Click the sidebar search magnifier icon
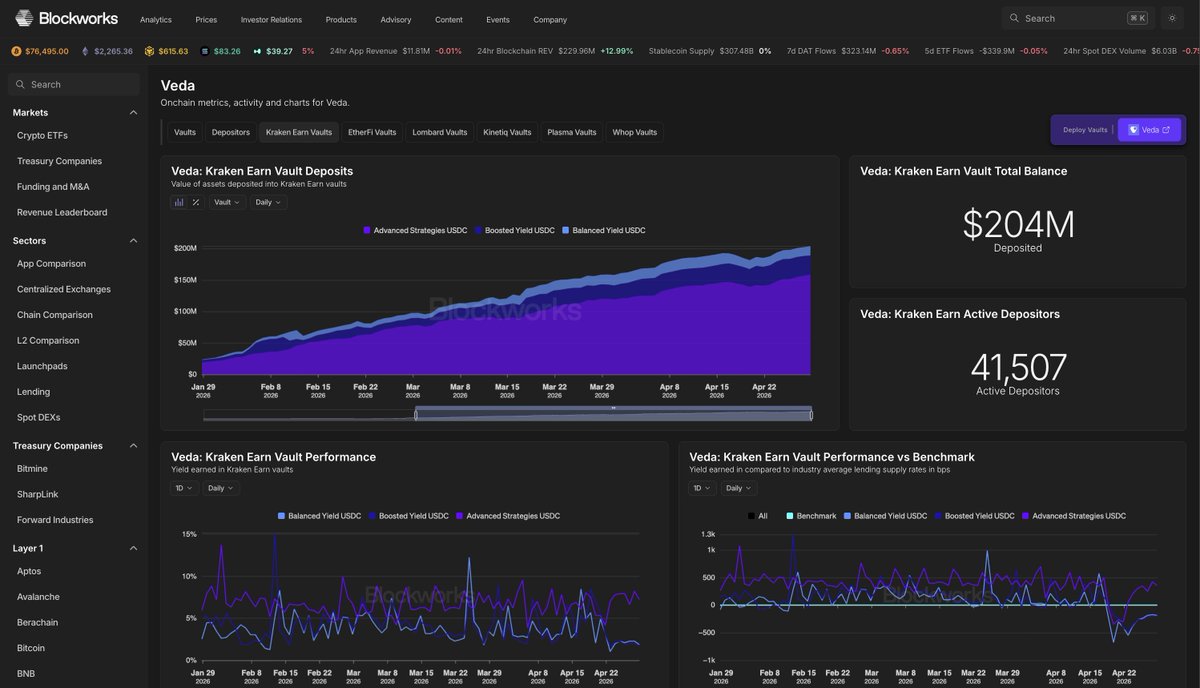 pos(20,85)
